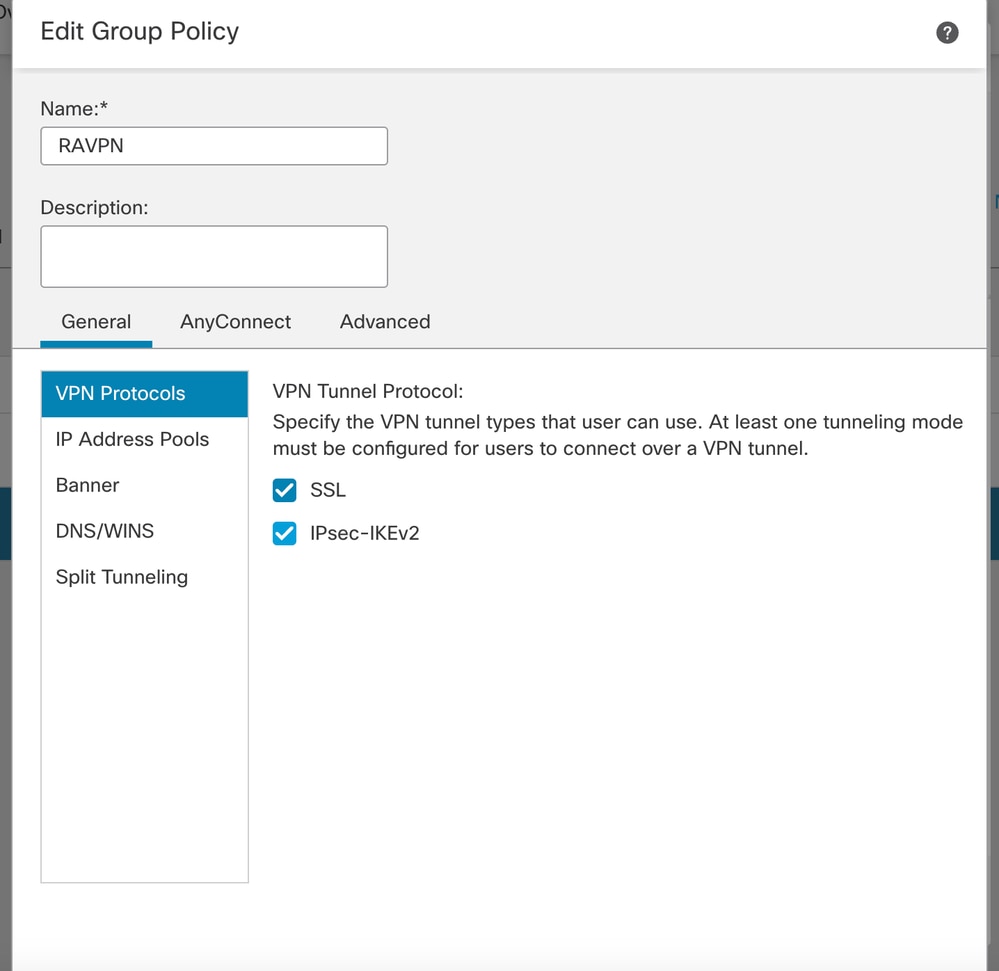
Task: Open the Advanced tab
Action: coord(385,322)
